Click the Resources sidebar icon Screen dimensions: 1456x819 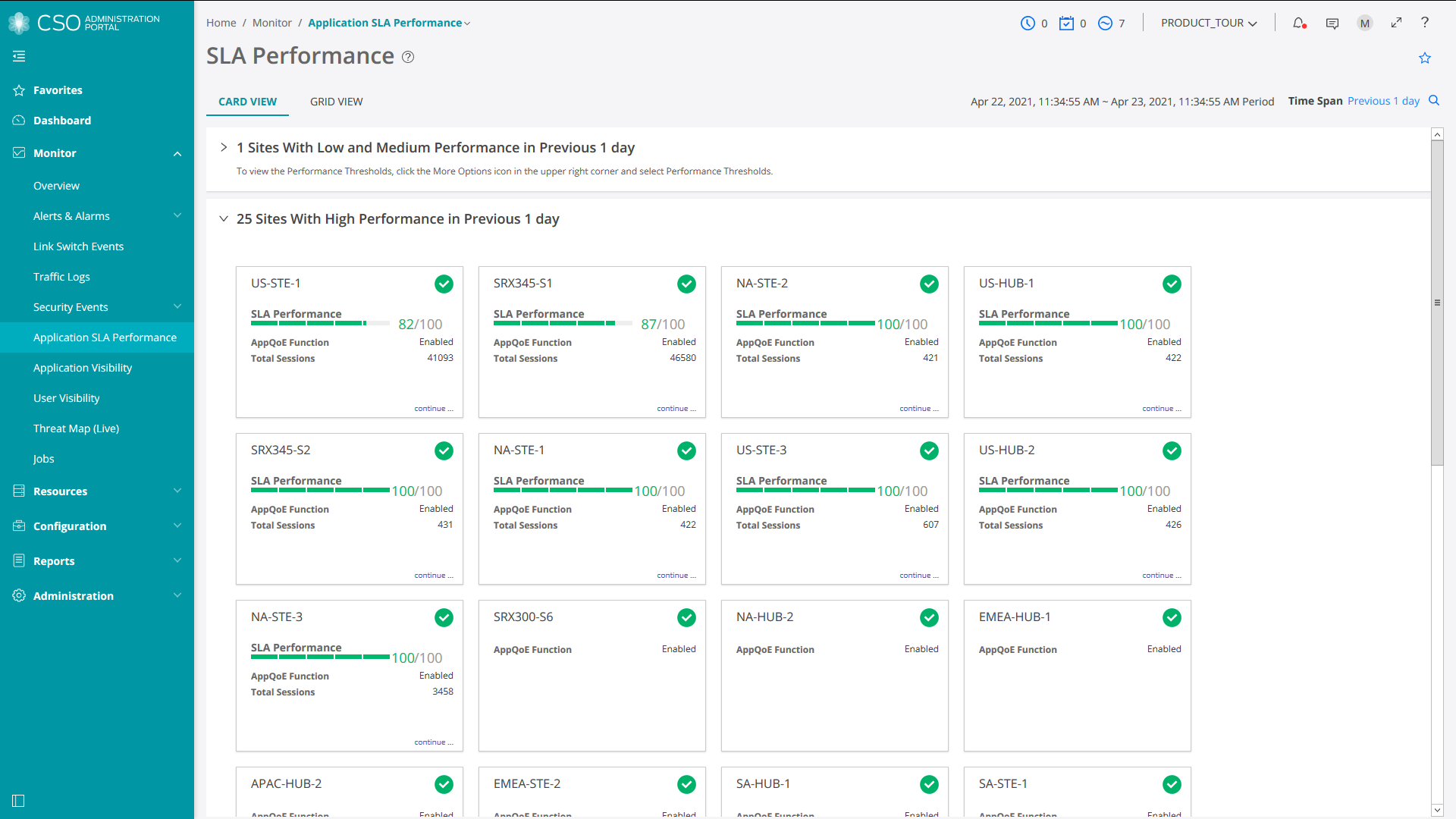[19, 491]
